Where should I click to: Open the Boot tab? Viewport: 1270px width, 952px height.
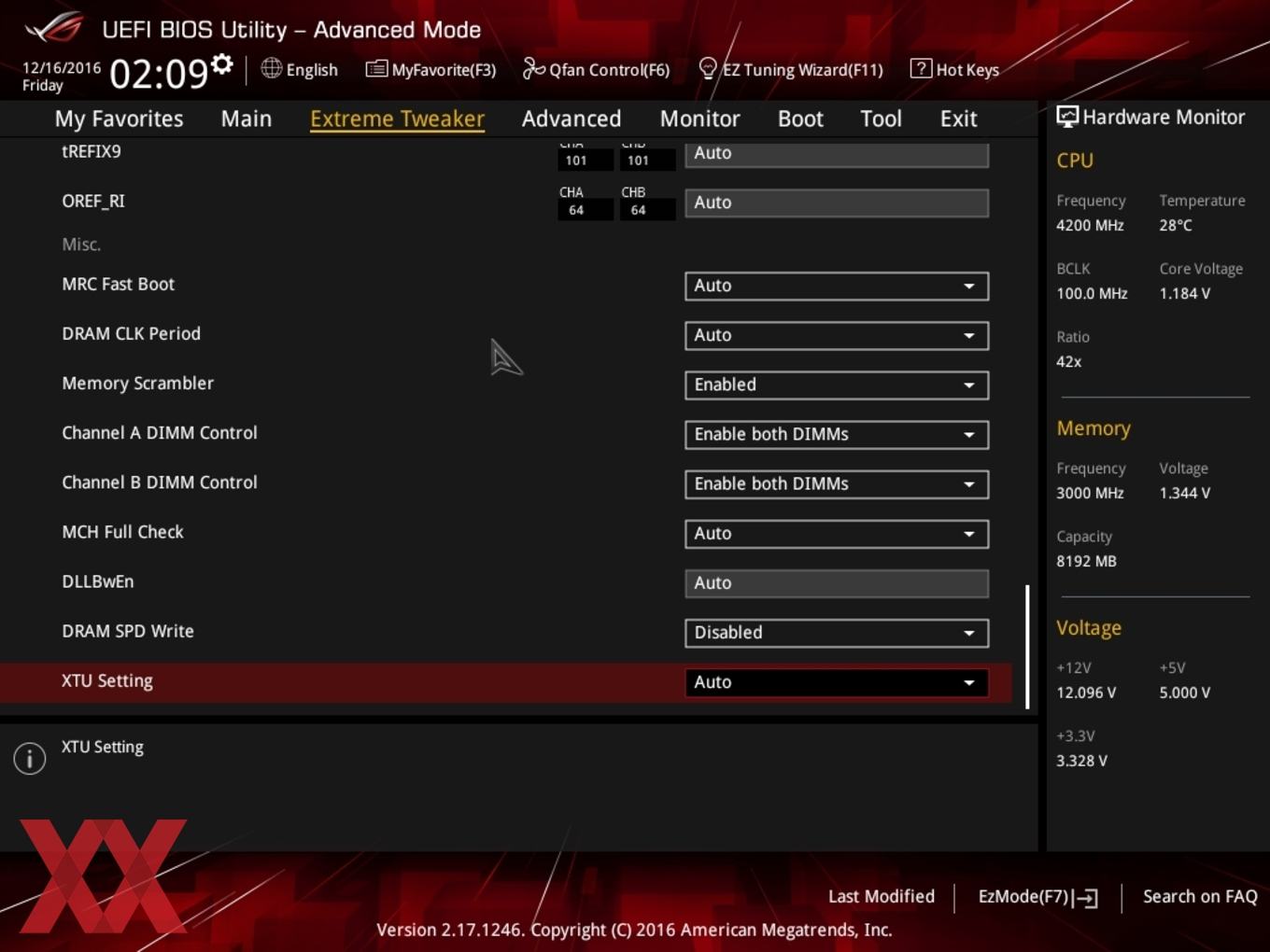click(x=800, y=119)
